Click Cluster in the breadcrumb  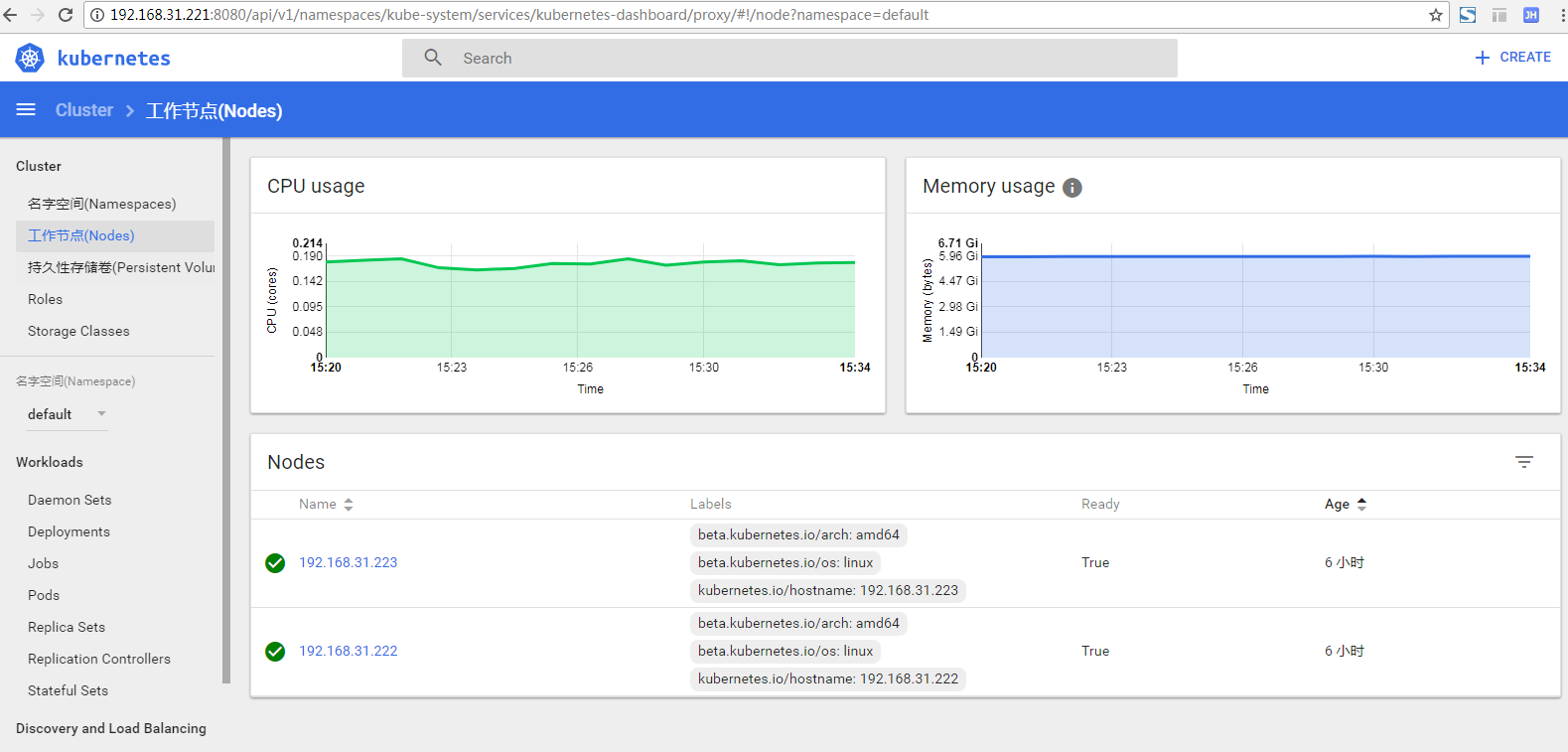click(84, 110)
